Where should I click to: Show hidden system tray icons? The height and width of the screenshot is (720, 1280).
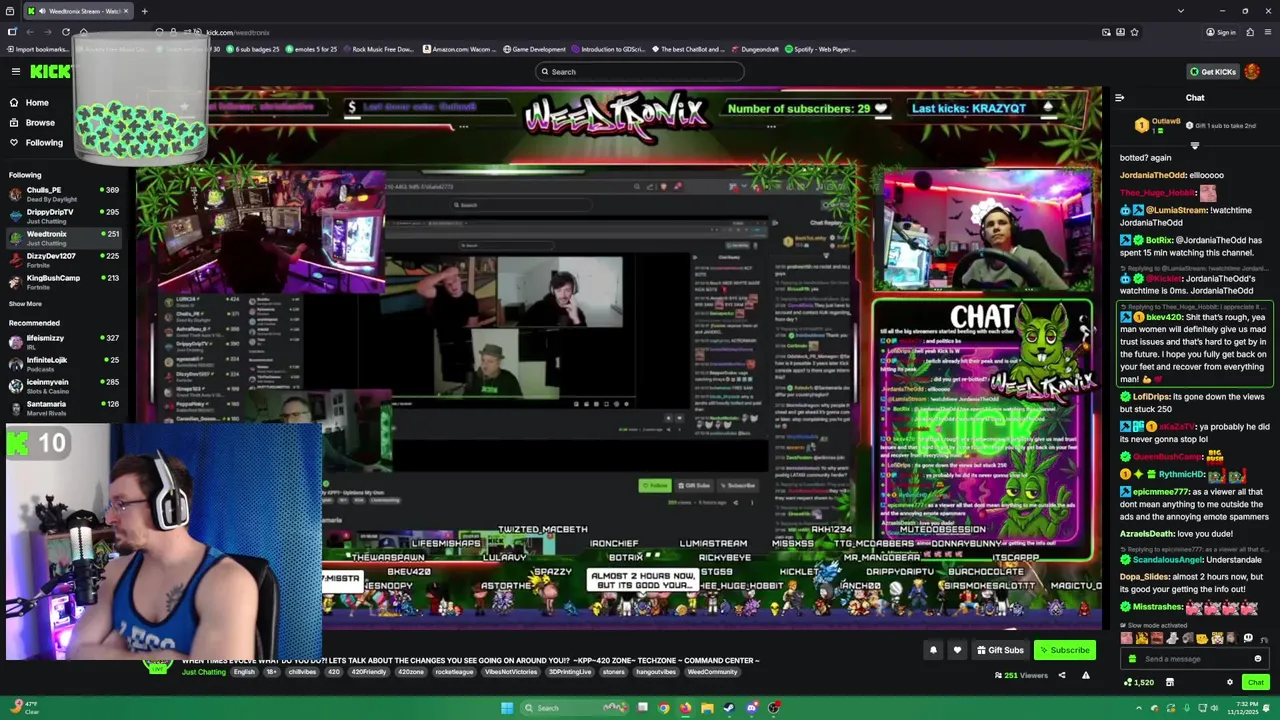tap(1138, 708)
